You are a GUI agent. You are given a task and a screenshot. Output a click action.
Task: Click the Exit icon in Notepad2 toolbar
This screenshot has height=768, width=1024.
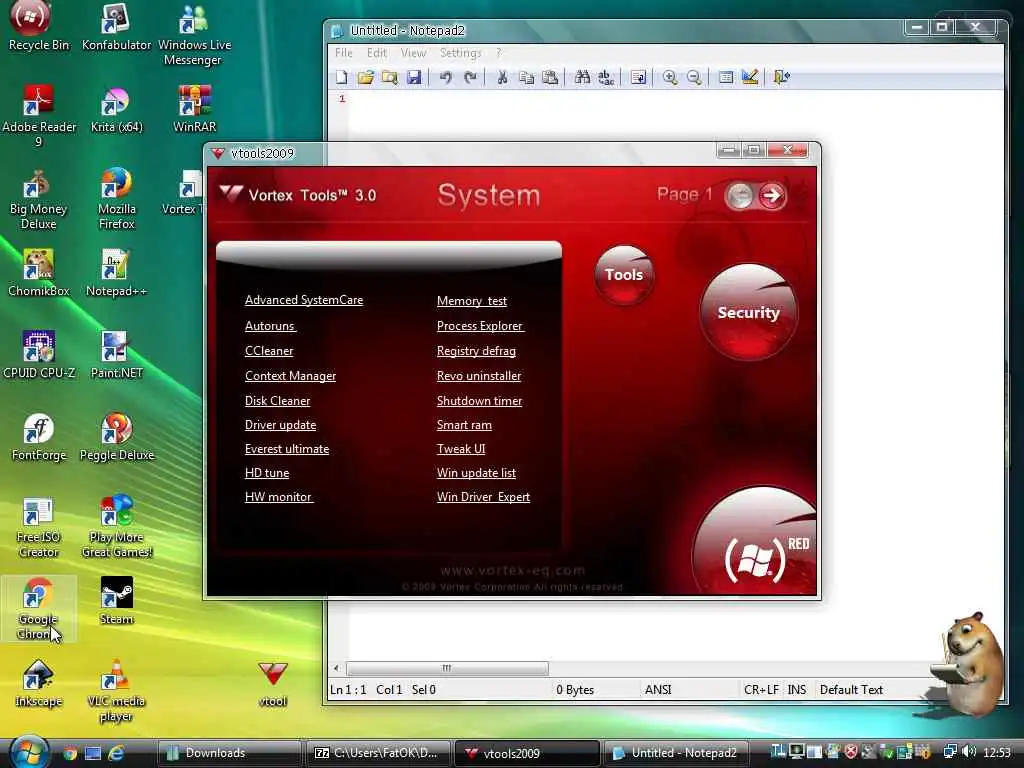[781, 77]
